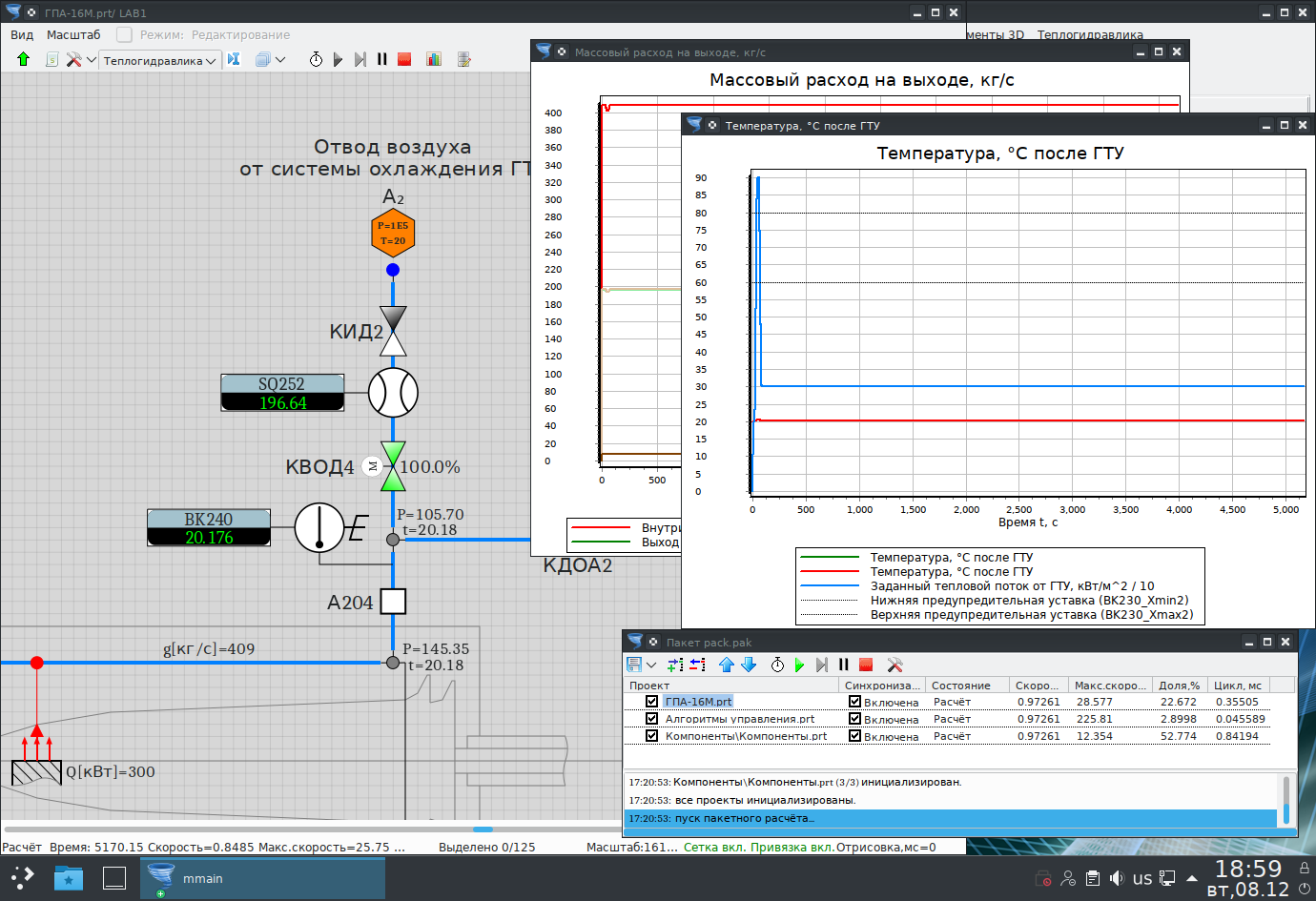Click the green up-arrow icon in main toolbar
Image resolution: width=1316 pixels, height=901 pixels.
pyautogui.click(x=24, y=59)
